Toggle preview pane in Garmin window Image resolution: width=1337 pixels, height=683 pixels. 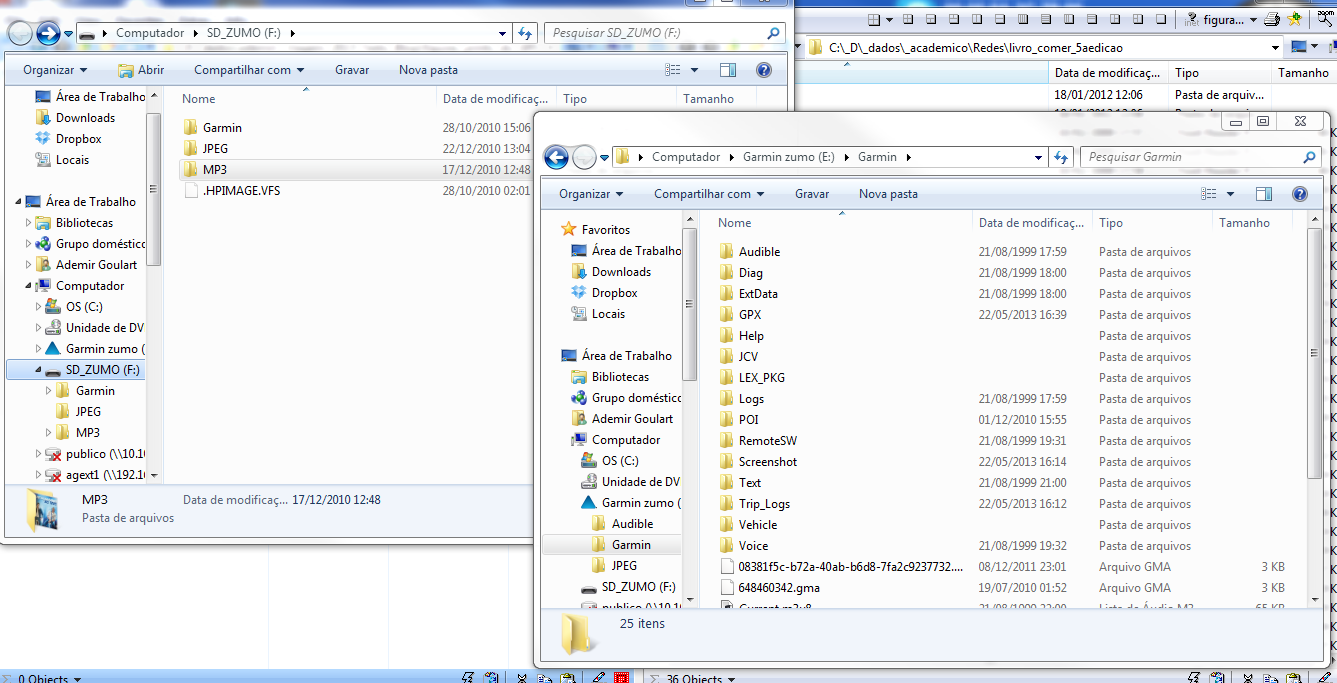coord(1264,194)
